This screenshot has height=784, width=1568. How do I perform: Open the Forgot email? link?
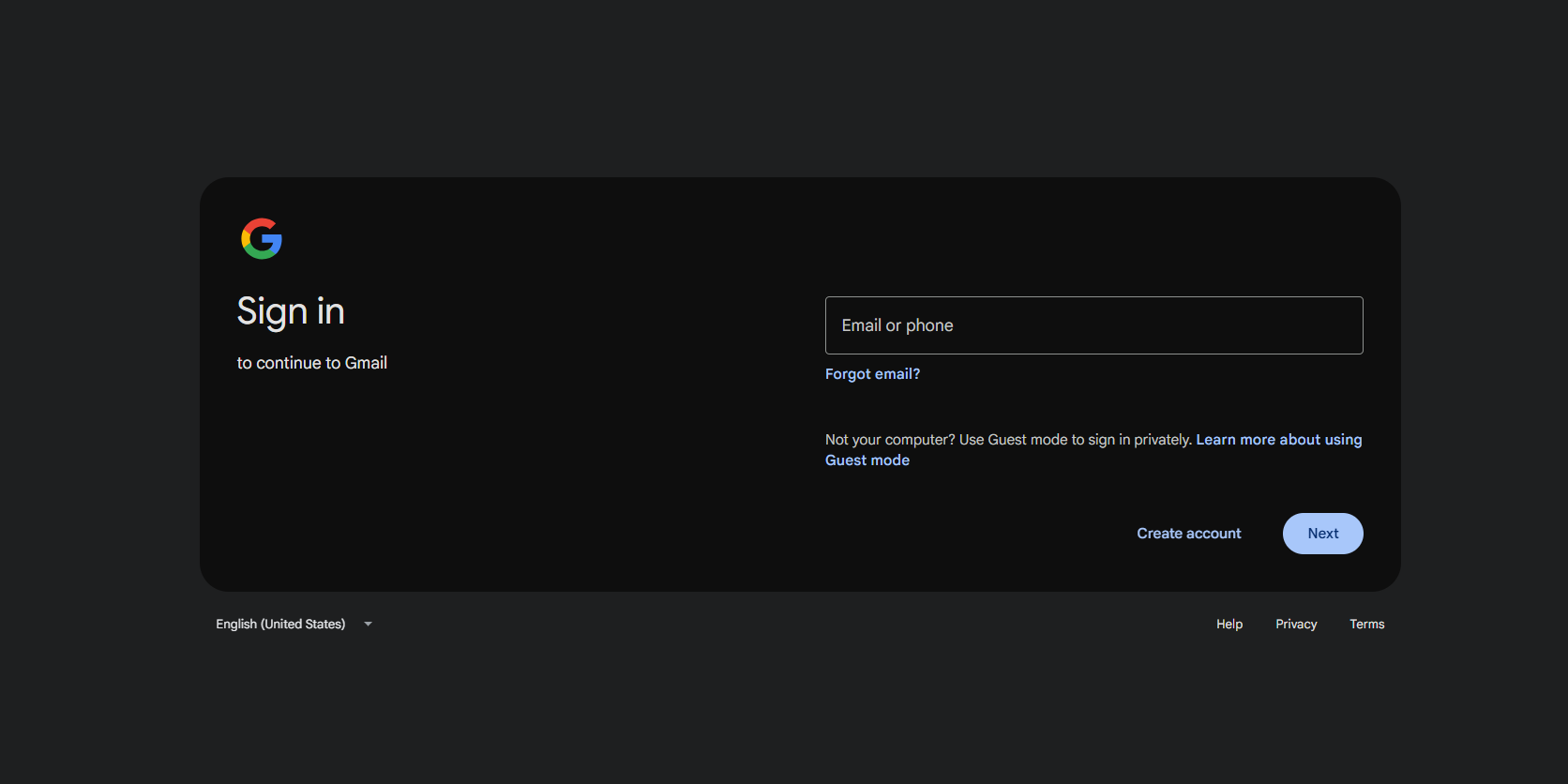[872, 374]
